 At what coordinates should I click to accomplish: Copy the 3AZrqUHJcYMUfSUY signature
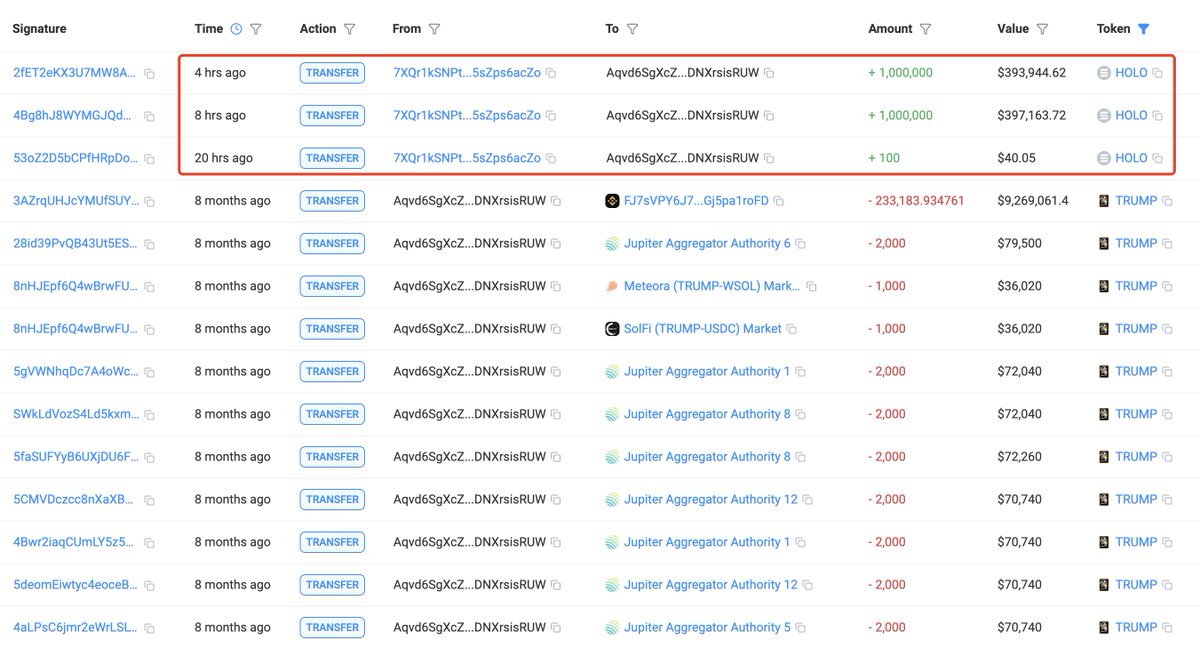click(149, 202)
